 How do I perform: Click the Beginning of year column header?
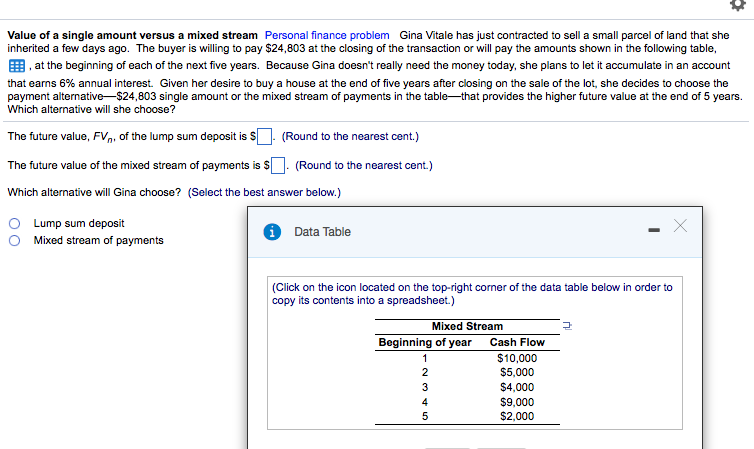425,342
